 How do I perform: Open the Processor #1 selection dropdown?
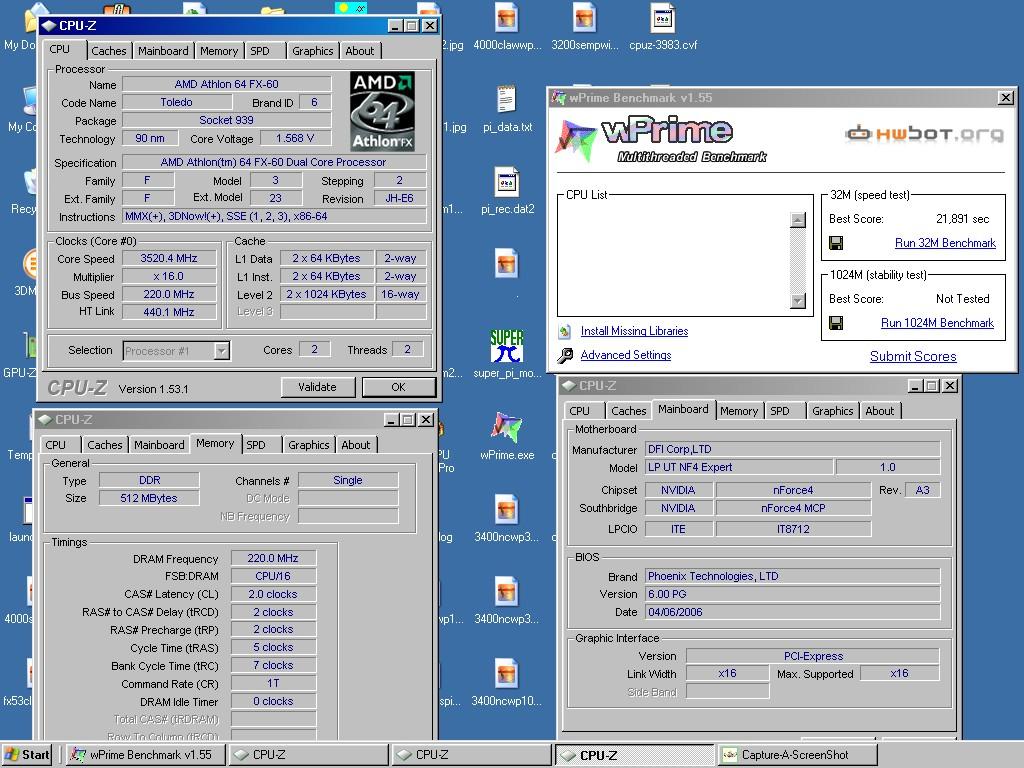click(x=222, y=351)
